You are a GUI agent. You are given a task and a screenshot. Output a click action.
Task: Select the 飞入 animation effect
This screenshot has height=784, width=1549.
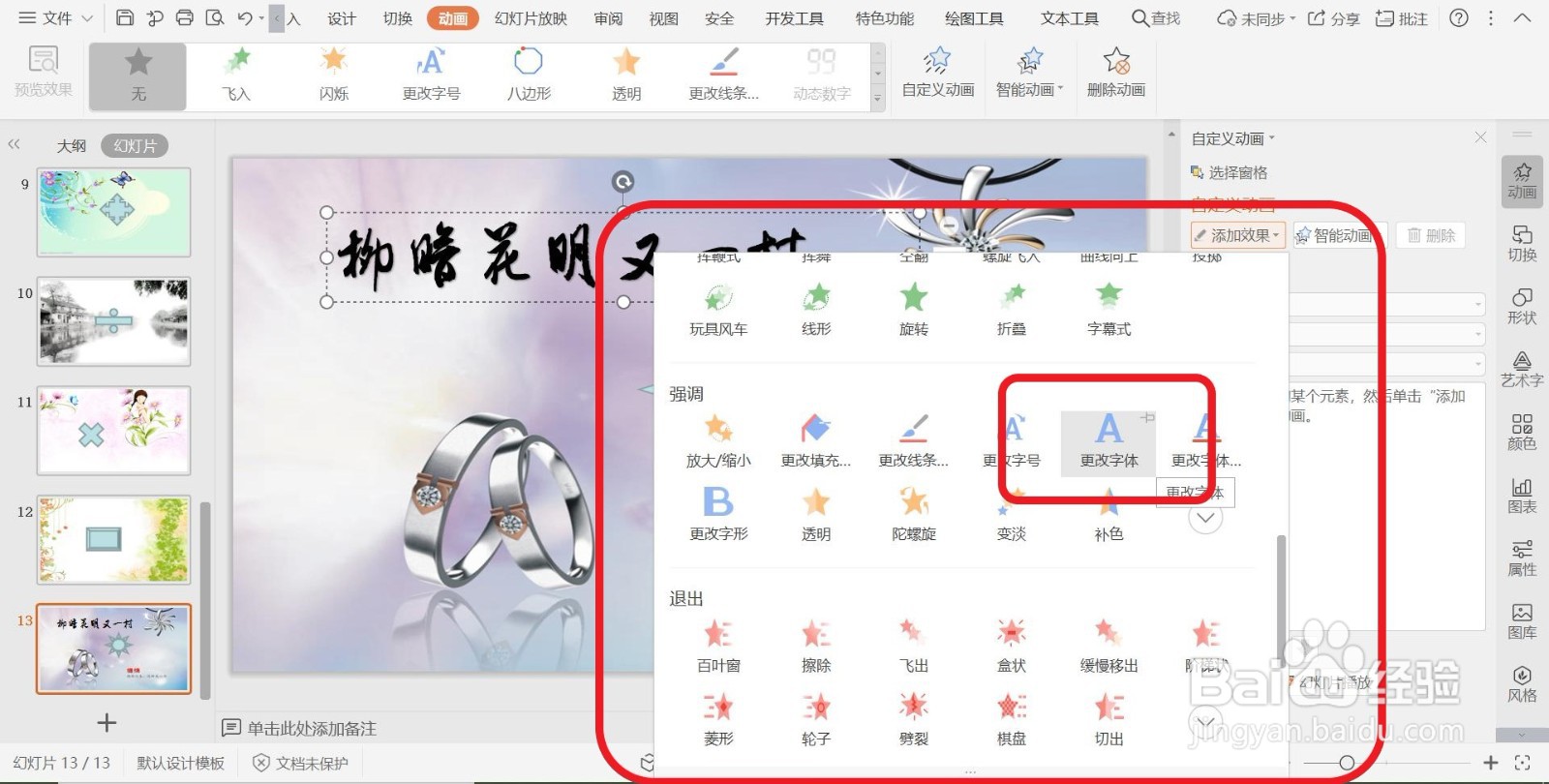235,75
